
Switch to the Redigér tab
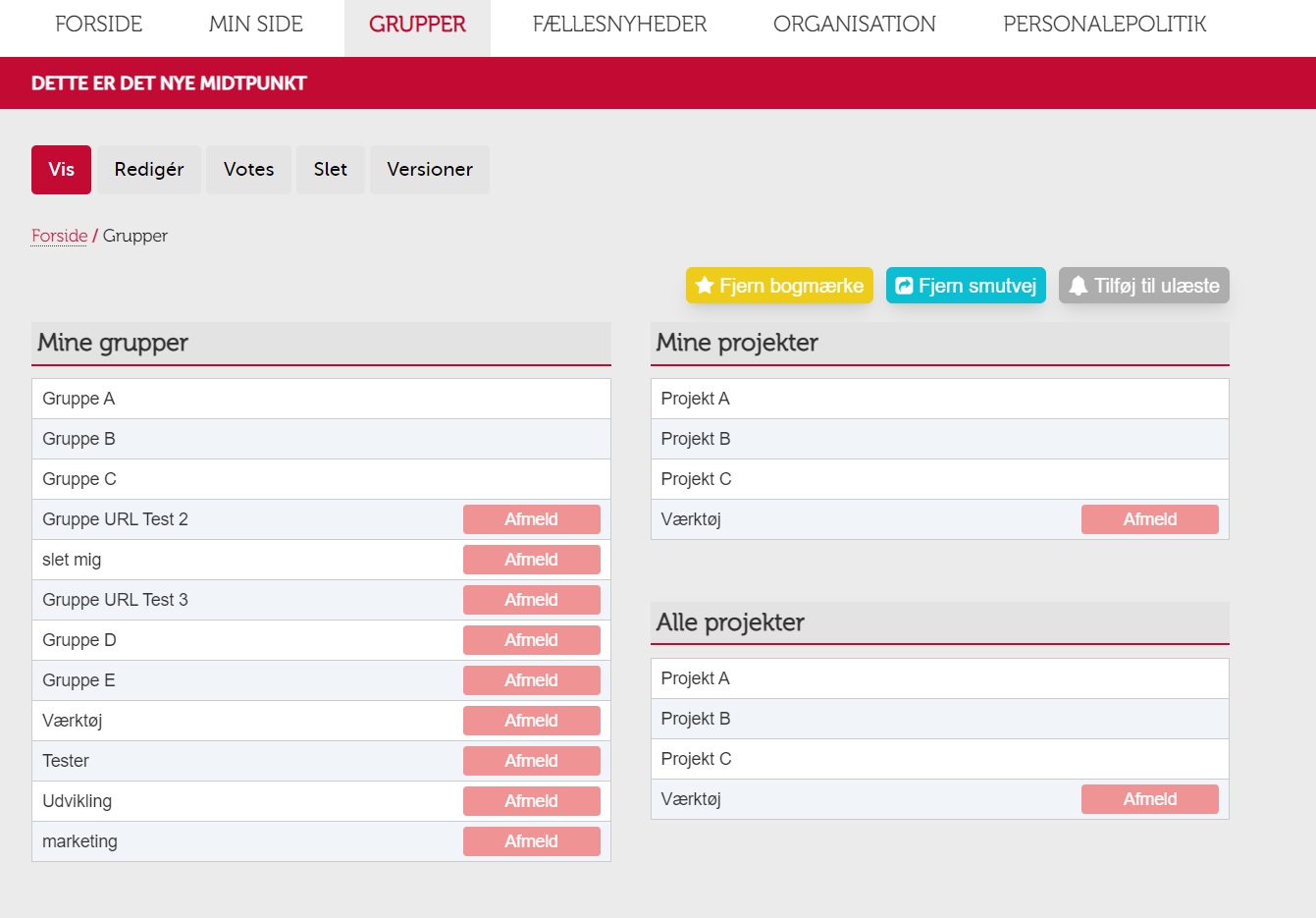(x=149, y=170)
